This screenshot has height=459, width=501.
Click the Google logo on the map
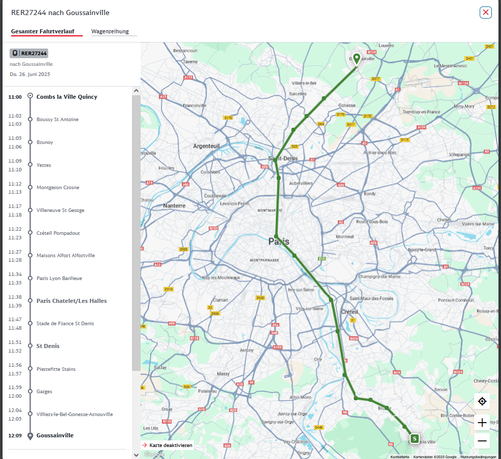pos(154,454)
